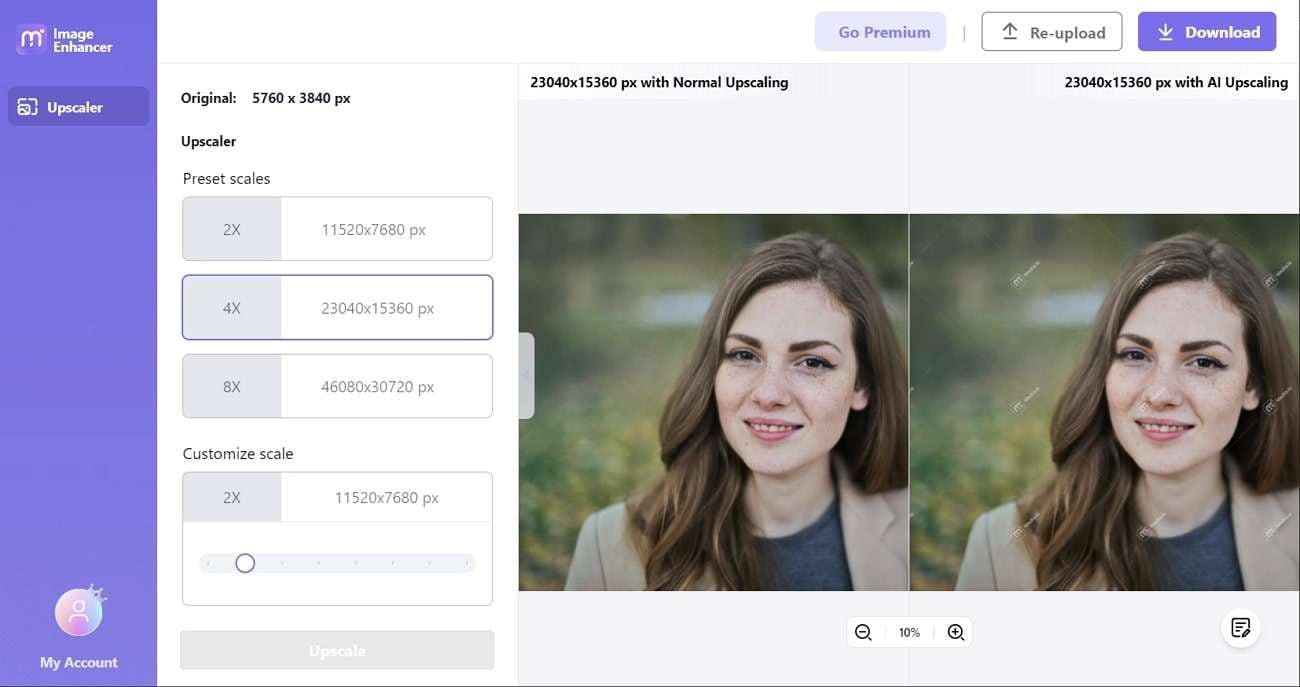Click the zoom-in magnifier icon
This screenshot has width=1300, height=687.
[x=955, y=631]
